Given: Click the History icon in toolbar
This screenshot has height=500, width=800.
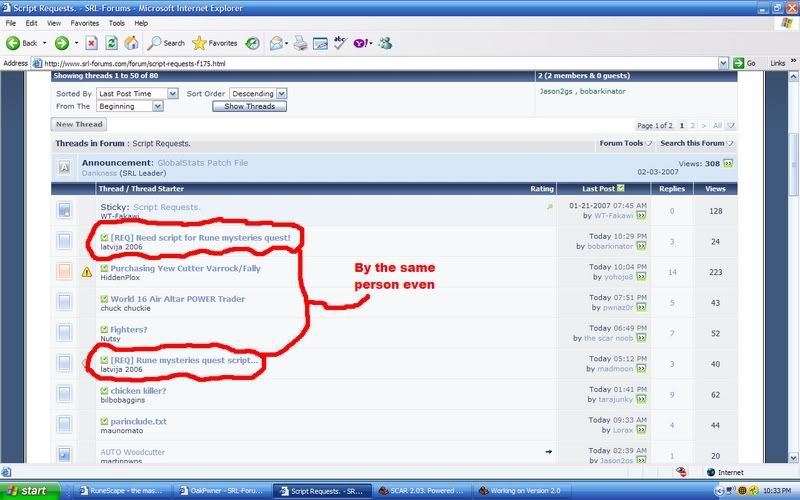Looking at the screenshot, I should click(250, 43).
